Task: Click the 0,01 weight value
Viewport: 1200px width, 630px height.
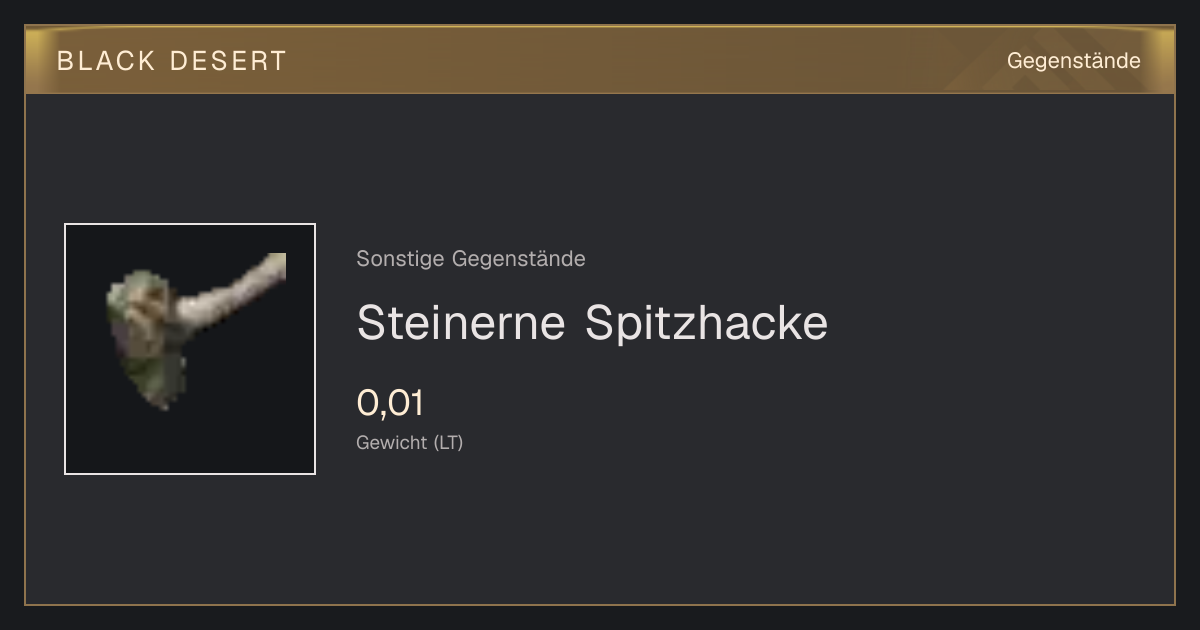Action: pyautogui.click(x=390, y=403)
